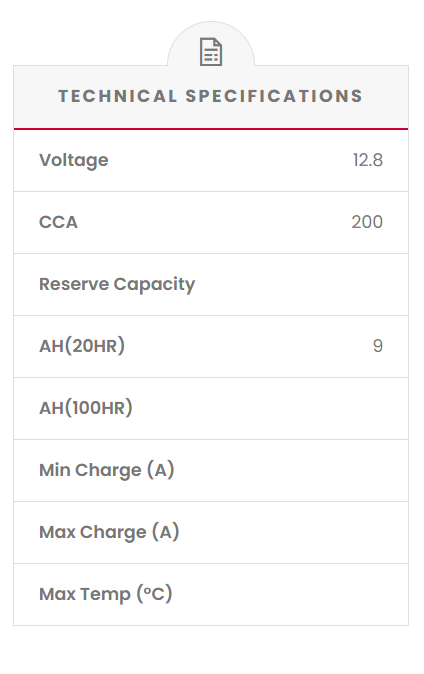Click the Reserve Capacity label
Image resolution: width=424 pixels, height=674 pixels.
point(117,284)
